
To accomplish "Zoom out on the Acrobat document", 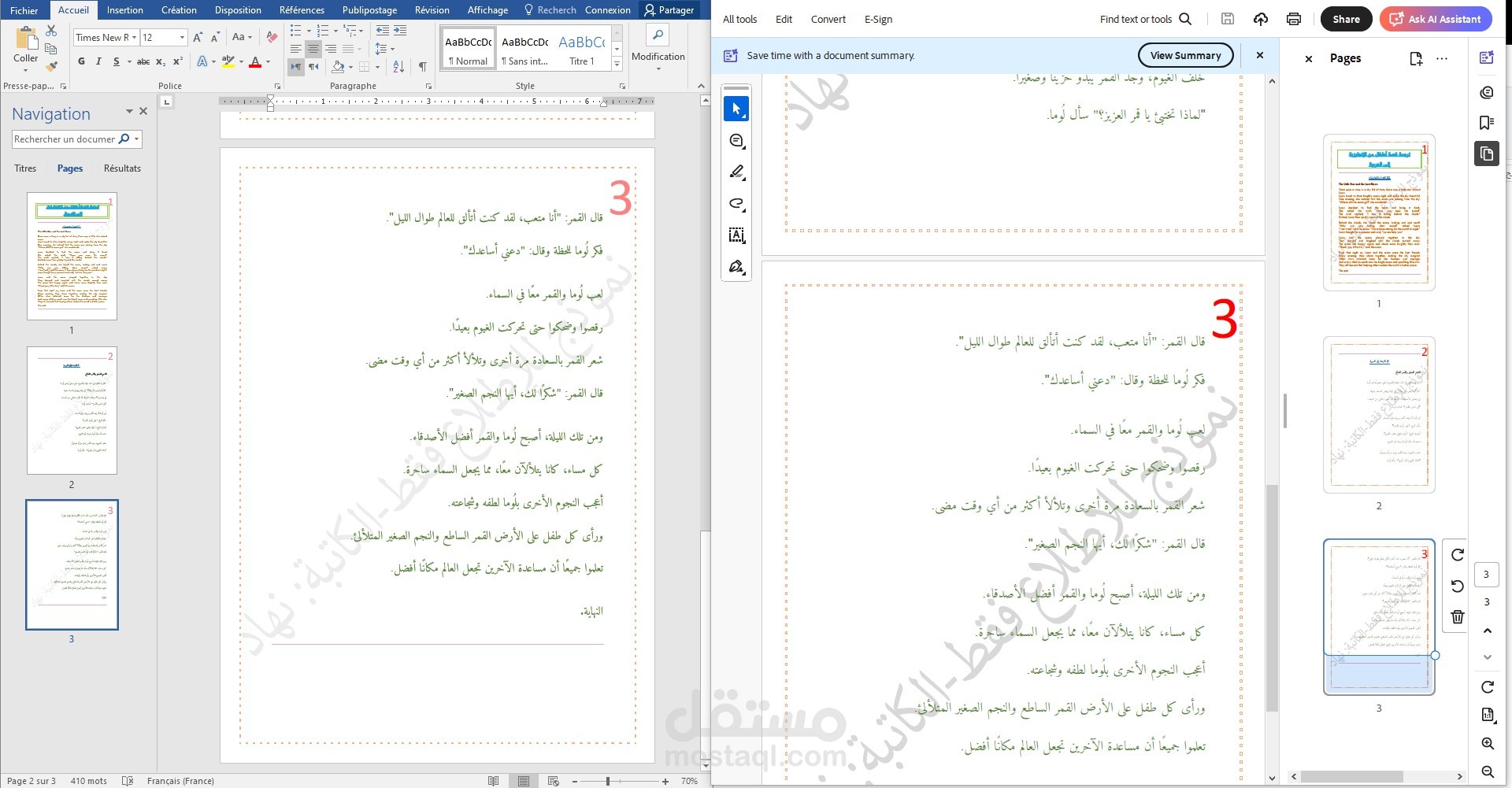I will (1488, 772).
